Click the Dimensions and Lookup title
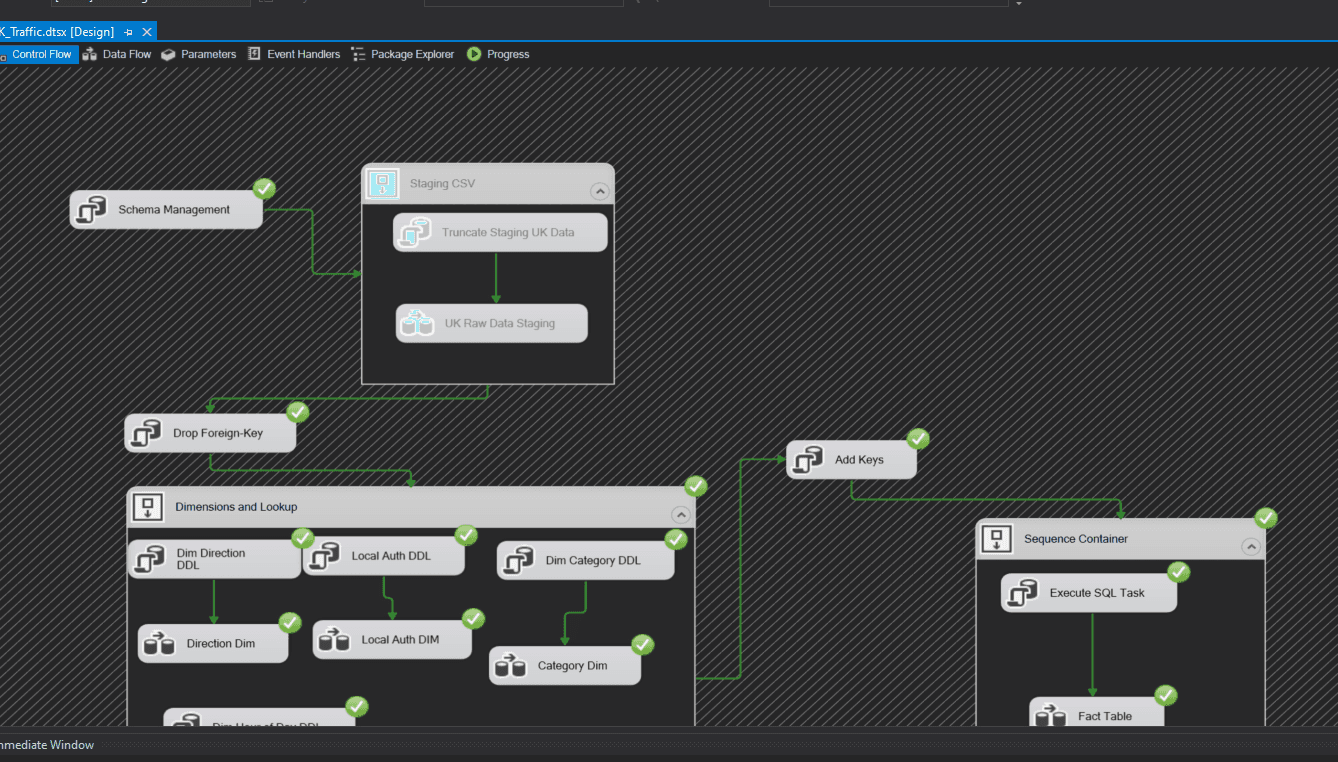This screenshot has width=1338, height=762. [236, 507]
